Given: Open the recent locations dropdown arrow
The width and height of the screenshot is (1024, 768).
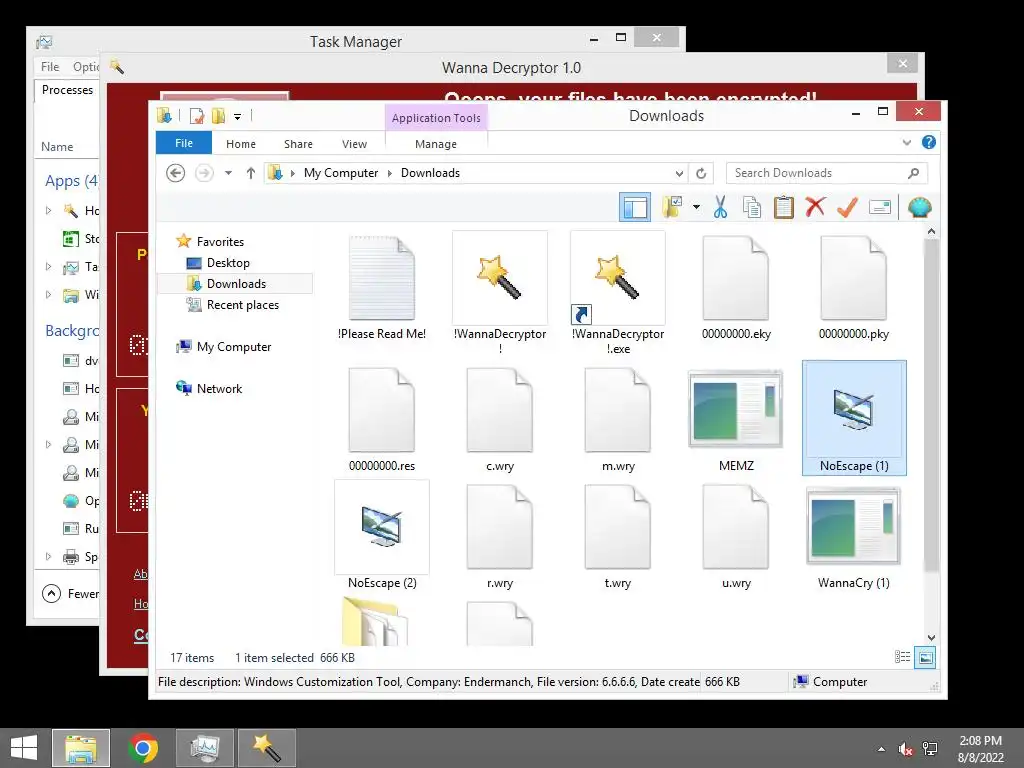Looking at the screenshot, I should tap(228, 173).
